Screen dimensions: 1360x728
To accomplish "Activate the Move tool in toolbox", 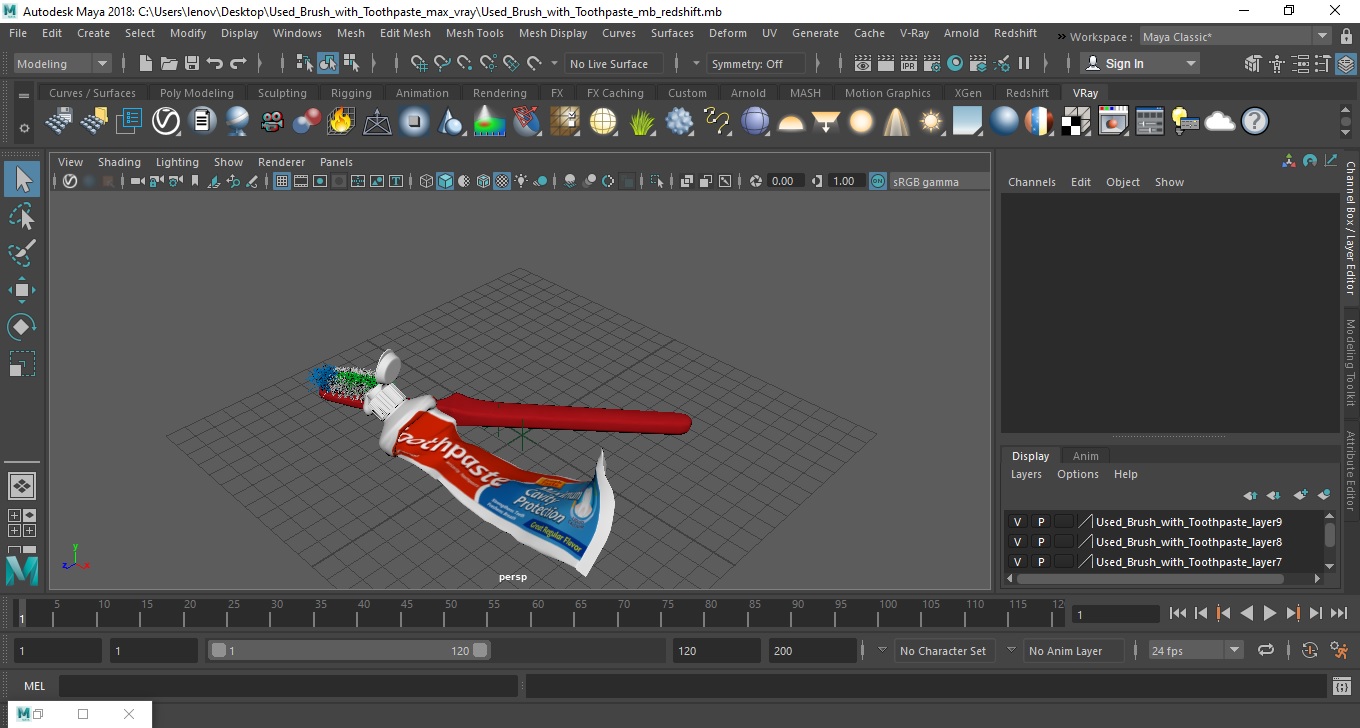I will pos(22,290).
